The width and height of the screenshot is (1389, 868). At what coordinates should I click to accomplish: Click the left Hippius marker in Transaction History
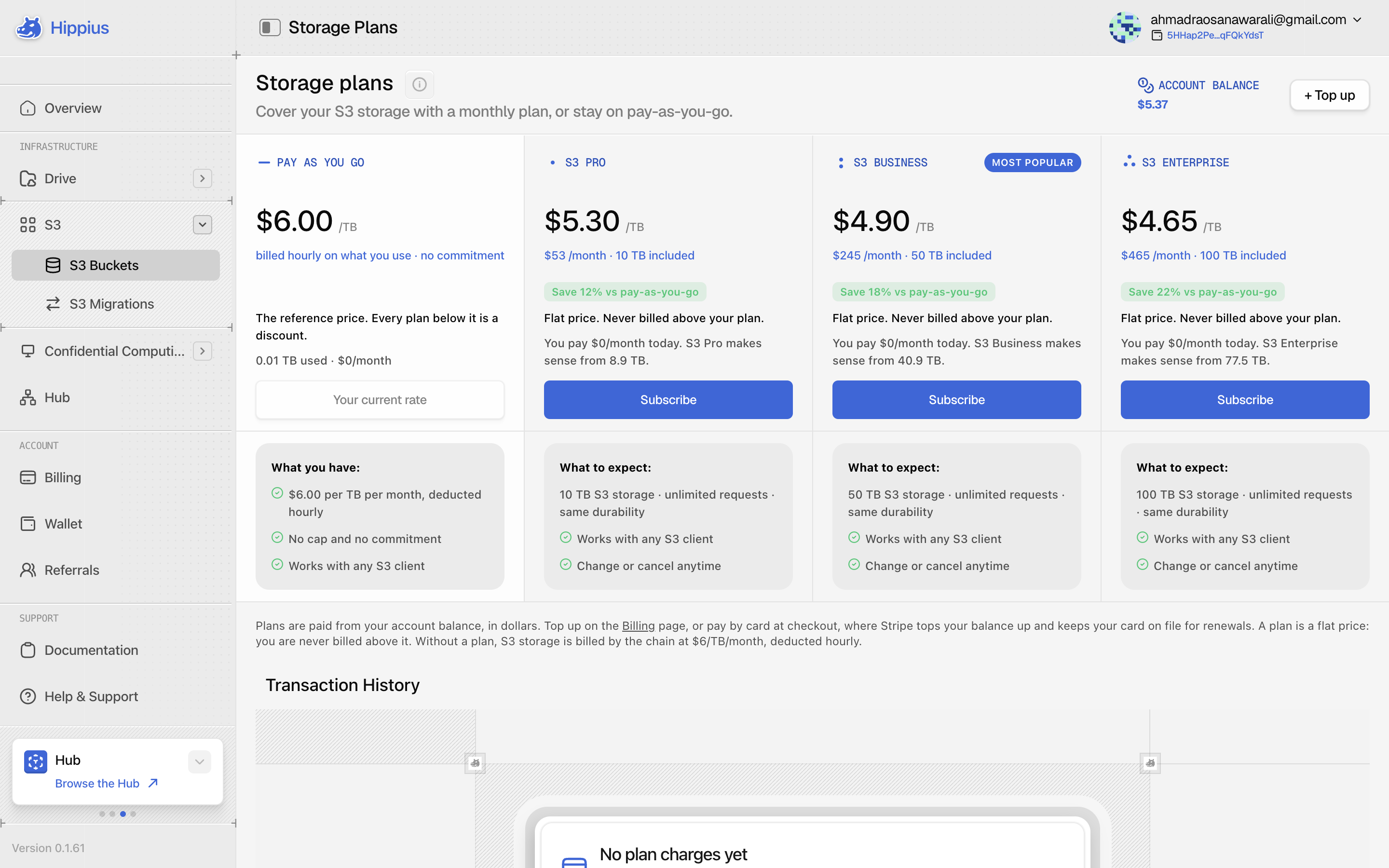pos(475,763)
